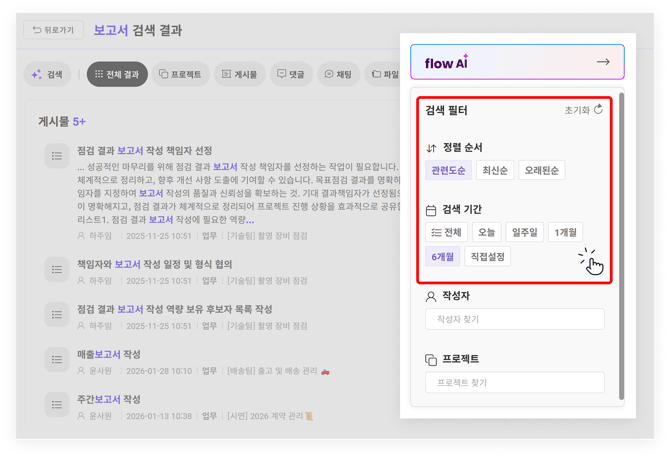Open the 댓글 results tab

290,74
